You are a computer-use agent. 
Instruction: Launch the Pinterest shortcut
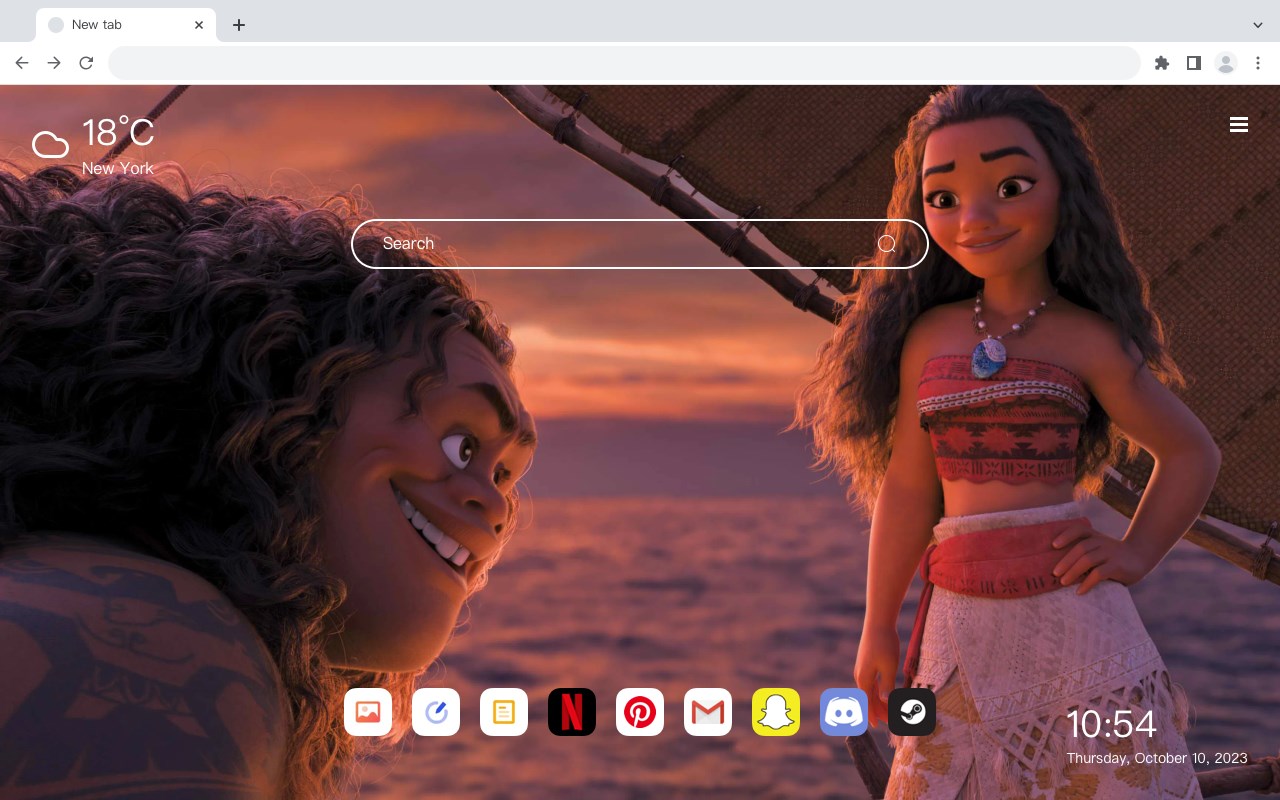(640, 712)
